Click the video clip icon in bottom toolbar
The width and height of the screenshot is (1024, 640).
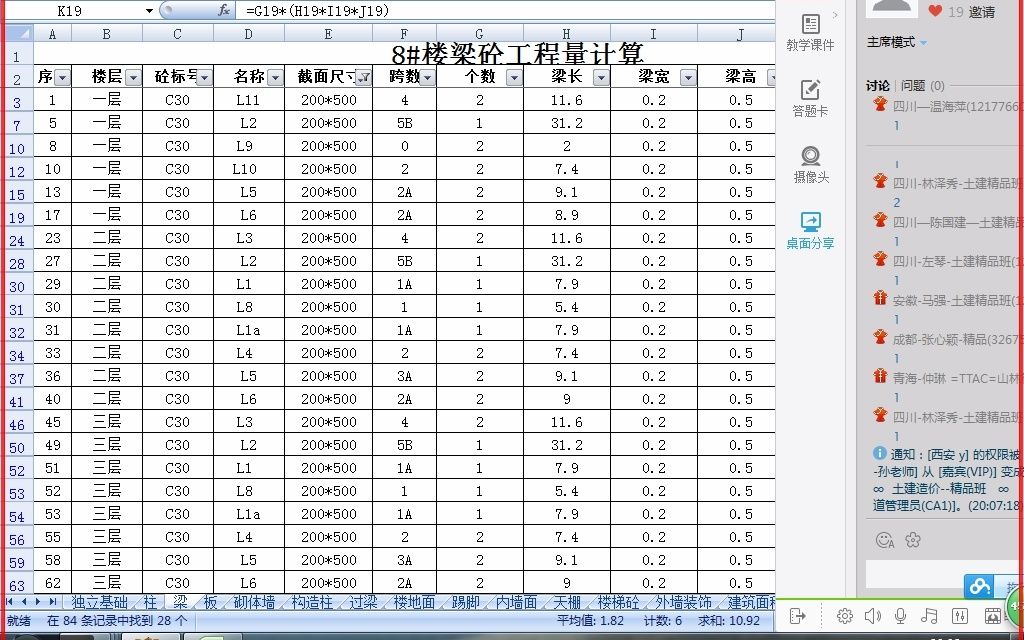993,615
